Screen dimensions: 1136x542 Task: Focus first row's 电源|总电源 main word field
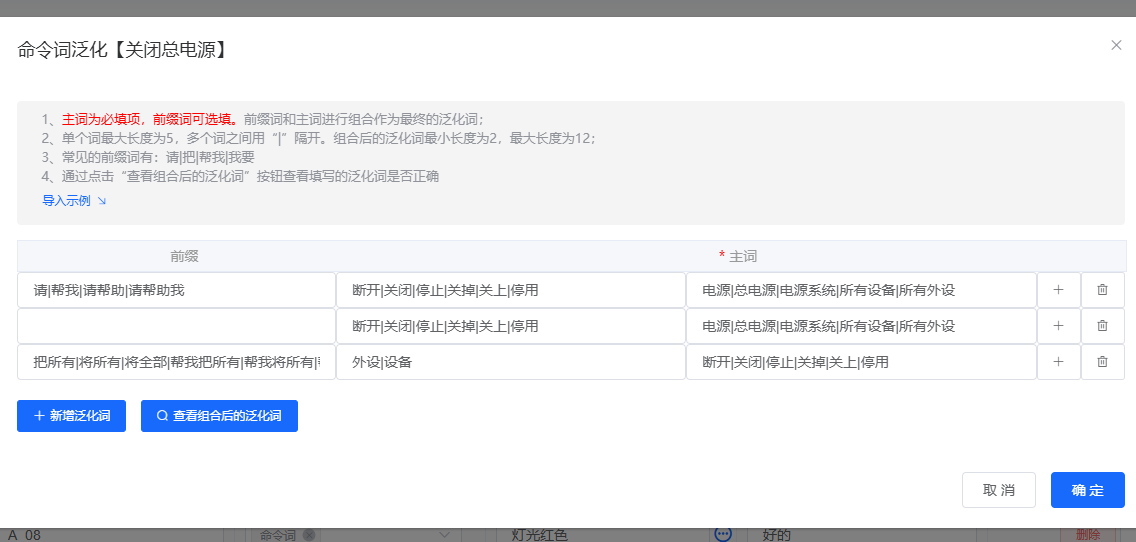click(x=861, y=290)
